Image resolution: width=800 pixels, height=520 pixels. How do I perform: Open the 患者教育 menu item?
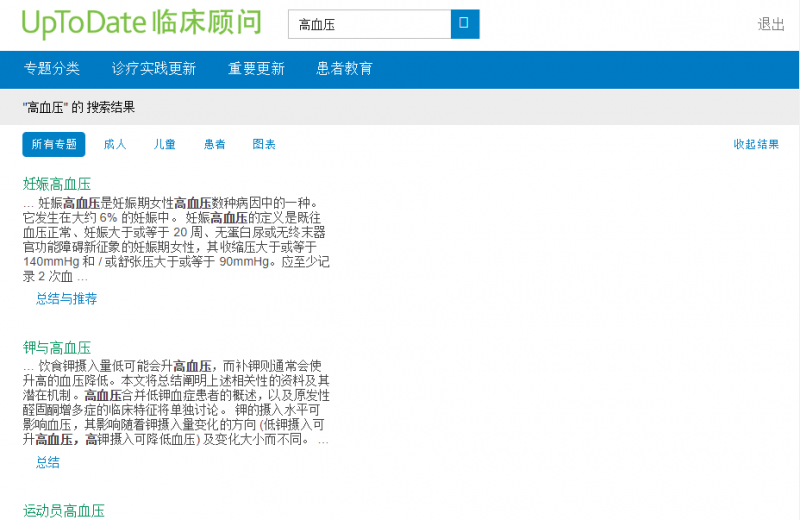point(344,68)
